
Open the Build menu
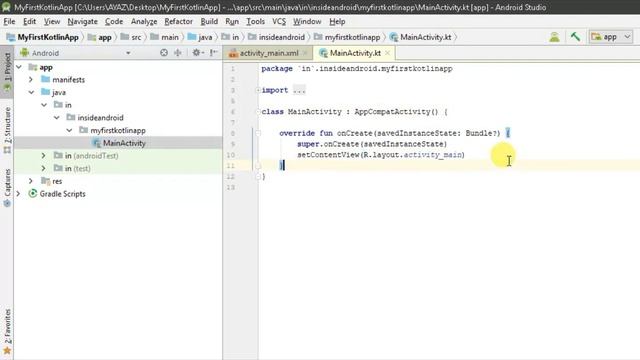pos(209,22)
